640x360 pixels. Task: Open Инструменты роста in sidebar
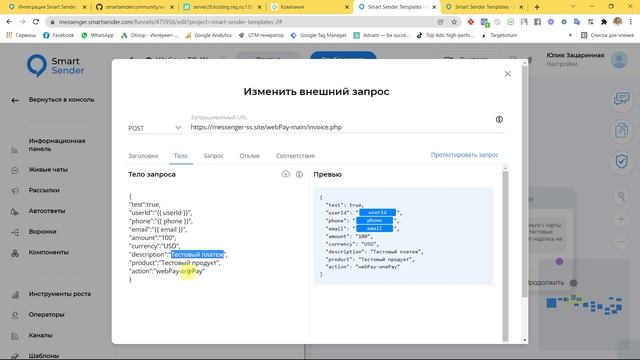click(60, 294)
